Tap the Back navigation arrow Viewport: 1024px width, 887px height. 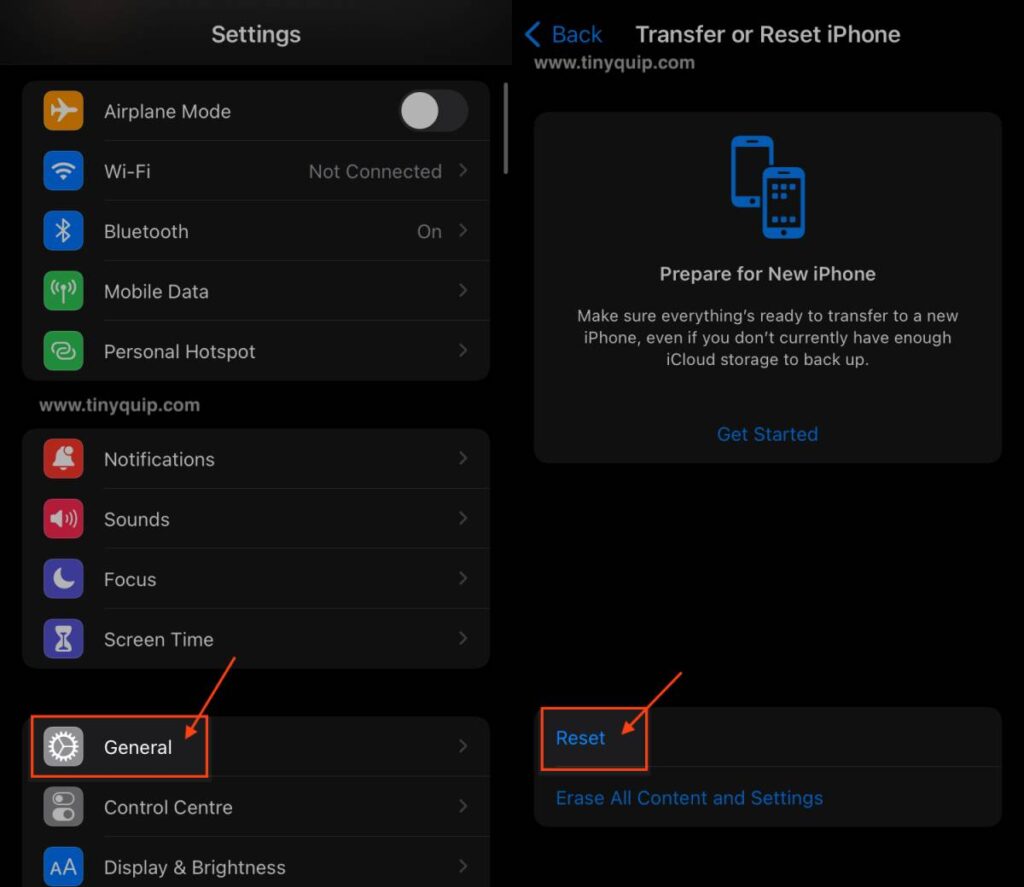tap(531, 33)
